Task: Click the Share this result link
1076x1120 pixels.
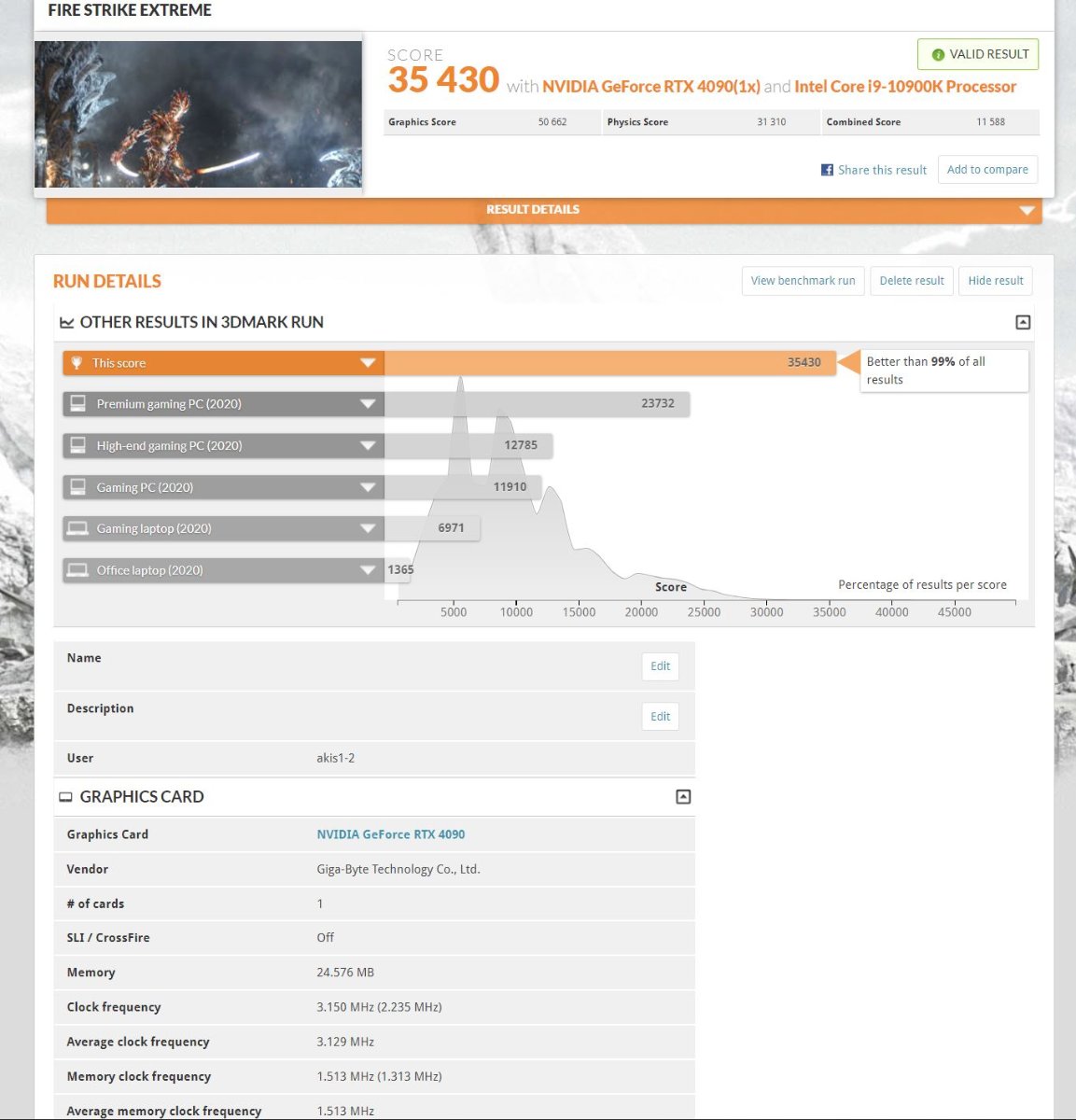Action: pos(882,170)
